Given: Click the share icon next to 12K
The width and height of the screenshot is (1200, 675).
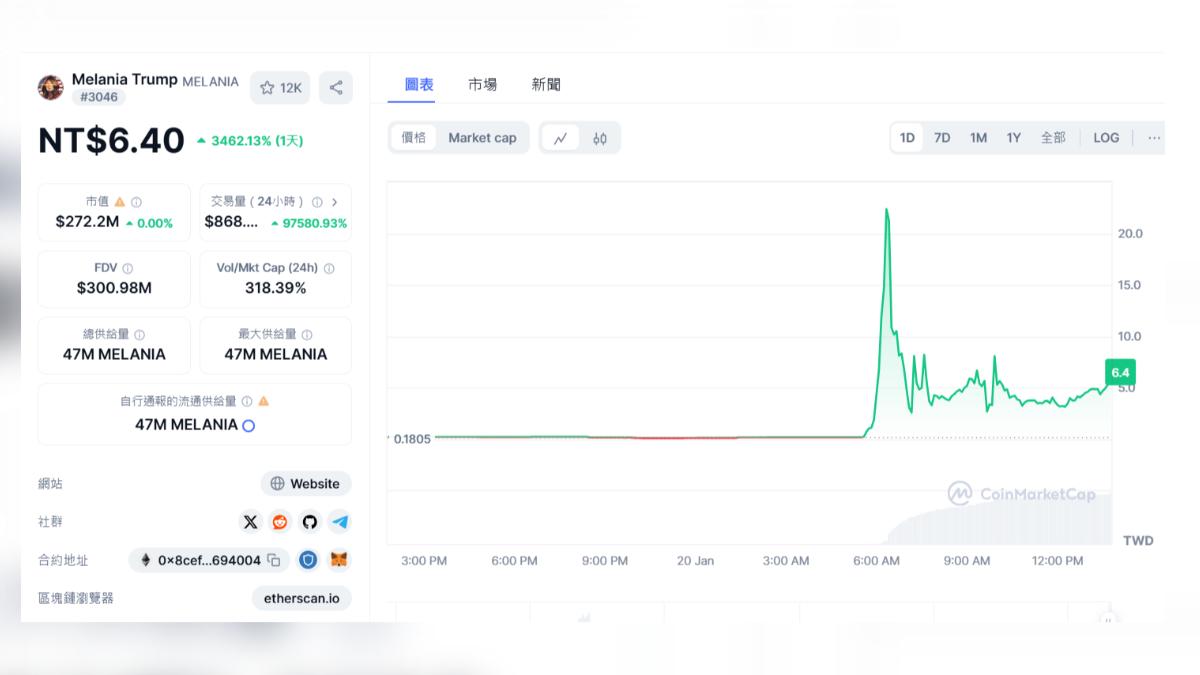Looking at the screenshot, I should point(336,88).
